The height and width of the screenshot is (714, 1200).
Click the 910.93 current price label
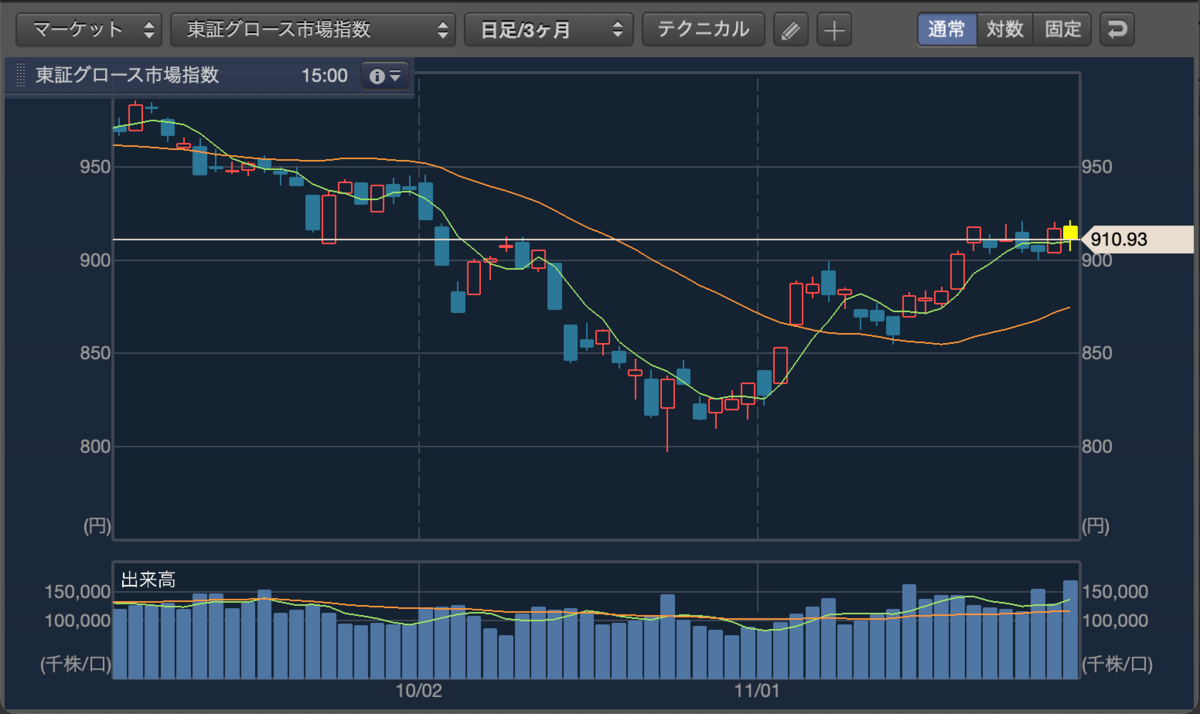click(x=1139, y=239)
